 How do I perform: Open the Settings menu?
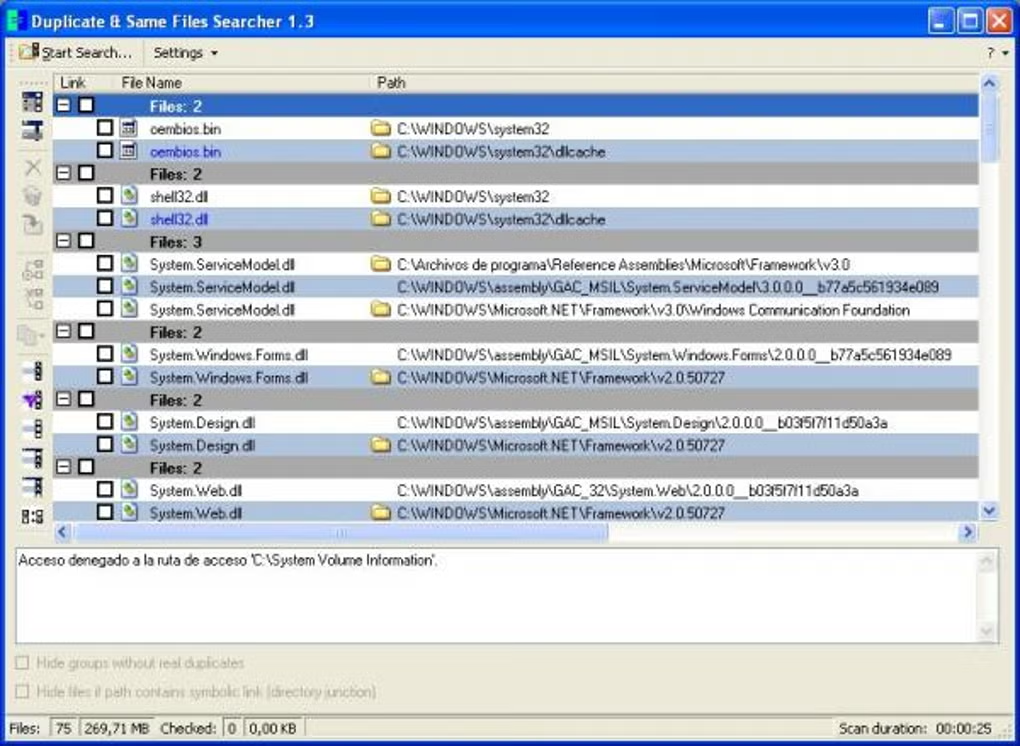[x=185, y=53]
